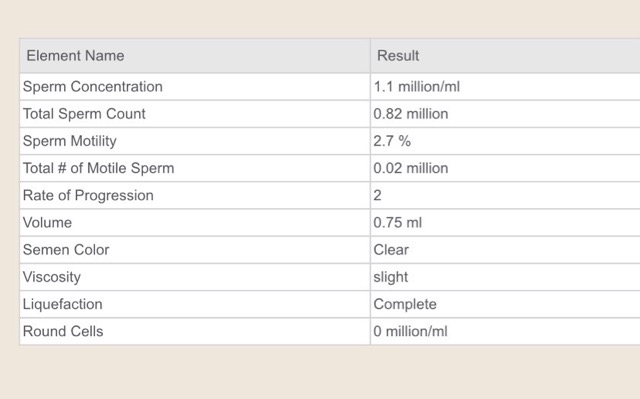Screen dimensions: 640x399
Task: Click the Result column header
Action: pyautogui.click(x=398, y=55)
